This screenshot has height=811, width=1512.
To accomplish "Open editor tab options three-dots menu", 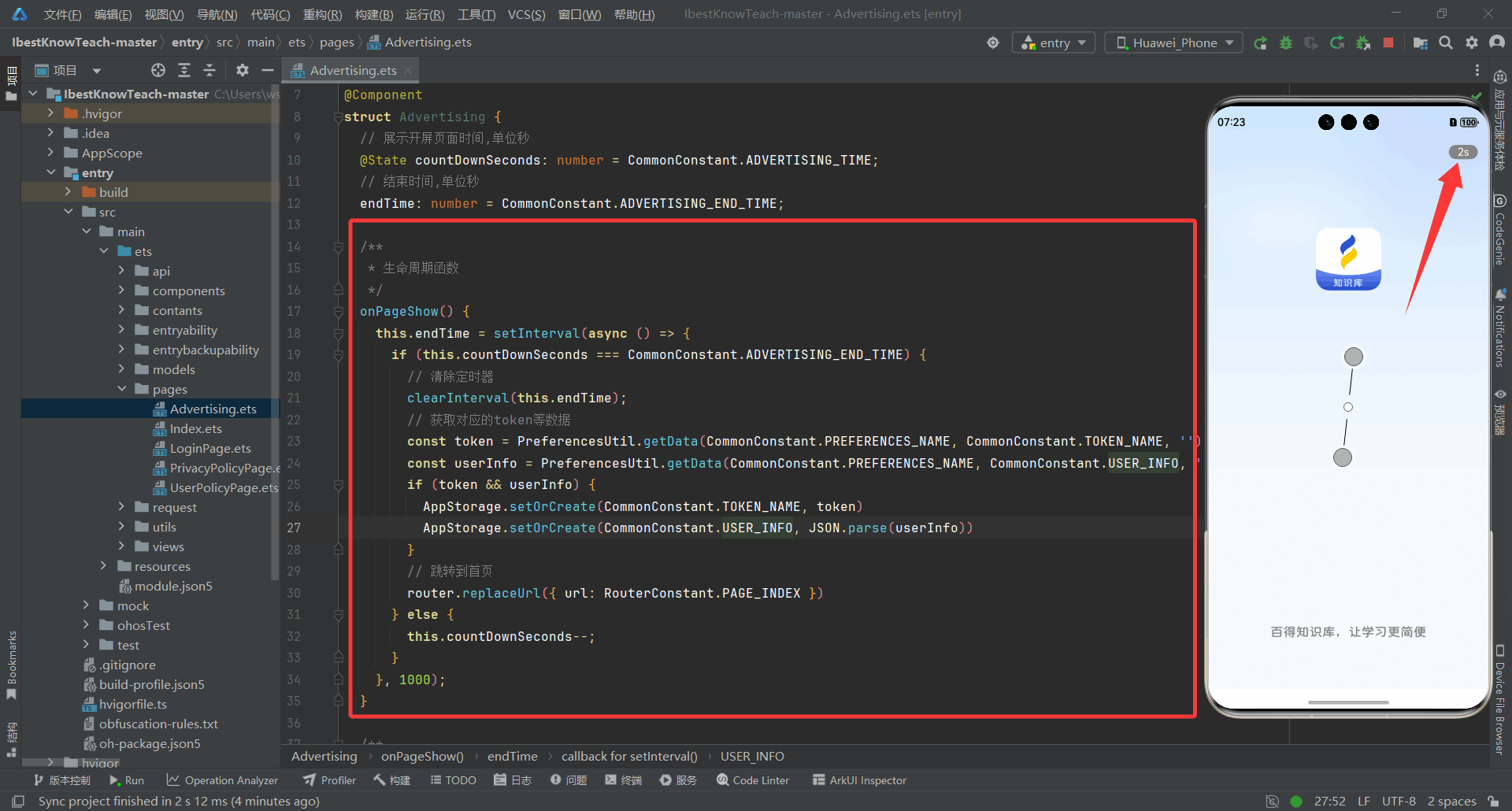I will (1477, 70).
